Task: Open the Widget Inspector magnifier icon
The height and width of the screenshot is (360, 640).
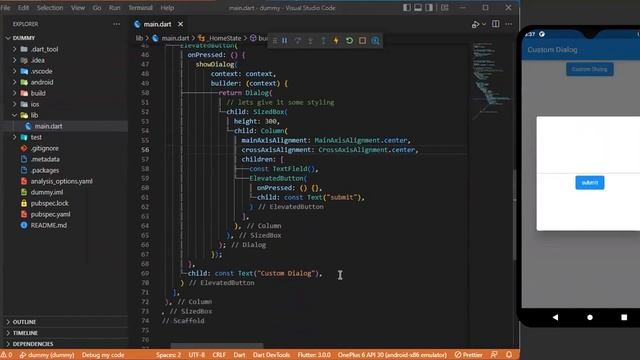Action: pyautogui.click(x=376, y=40)
